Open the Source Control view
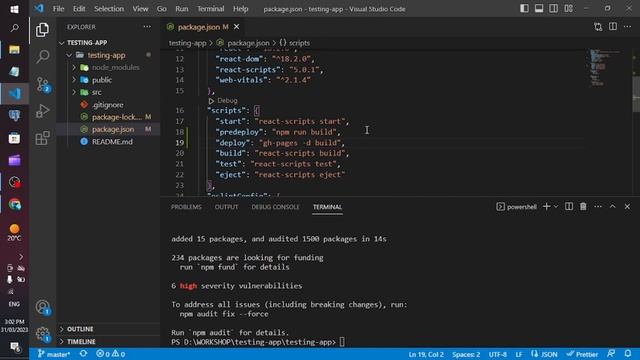 point(42,84)
